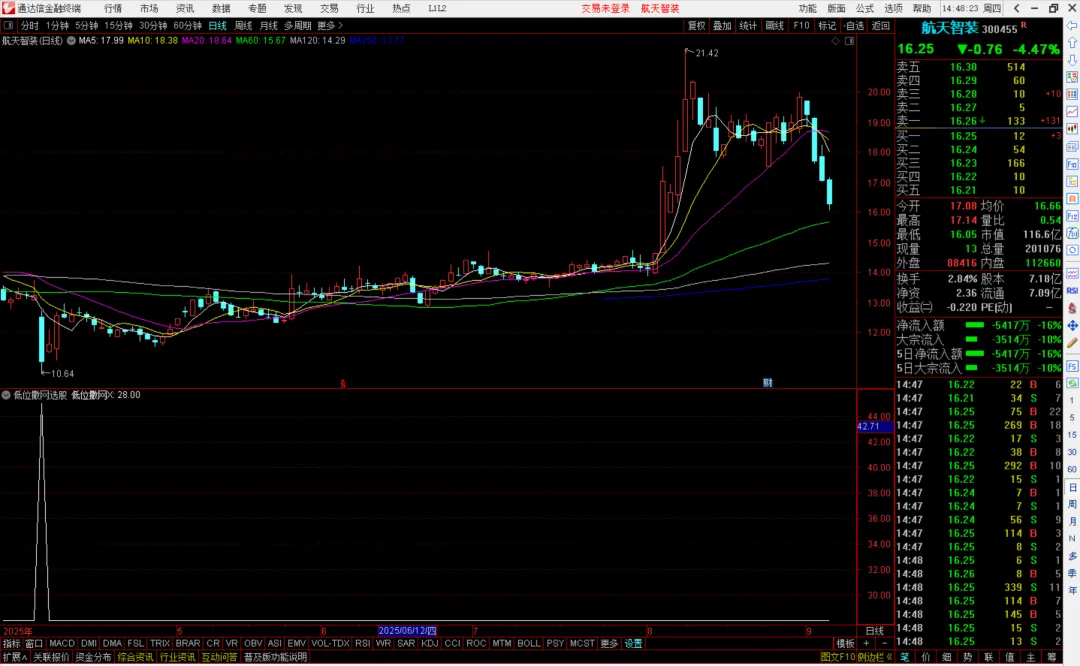Click 交易未登录 trading login link

605,8
